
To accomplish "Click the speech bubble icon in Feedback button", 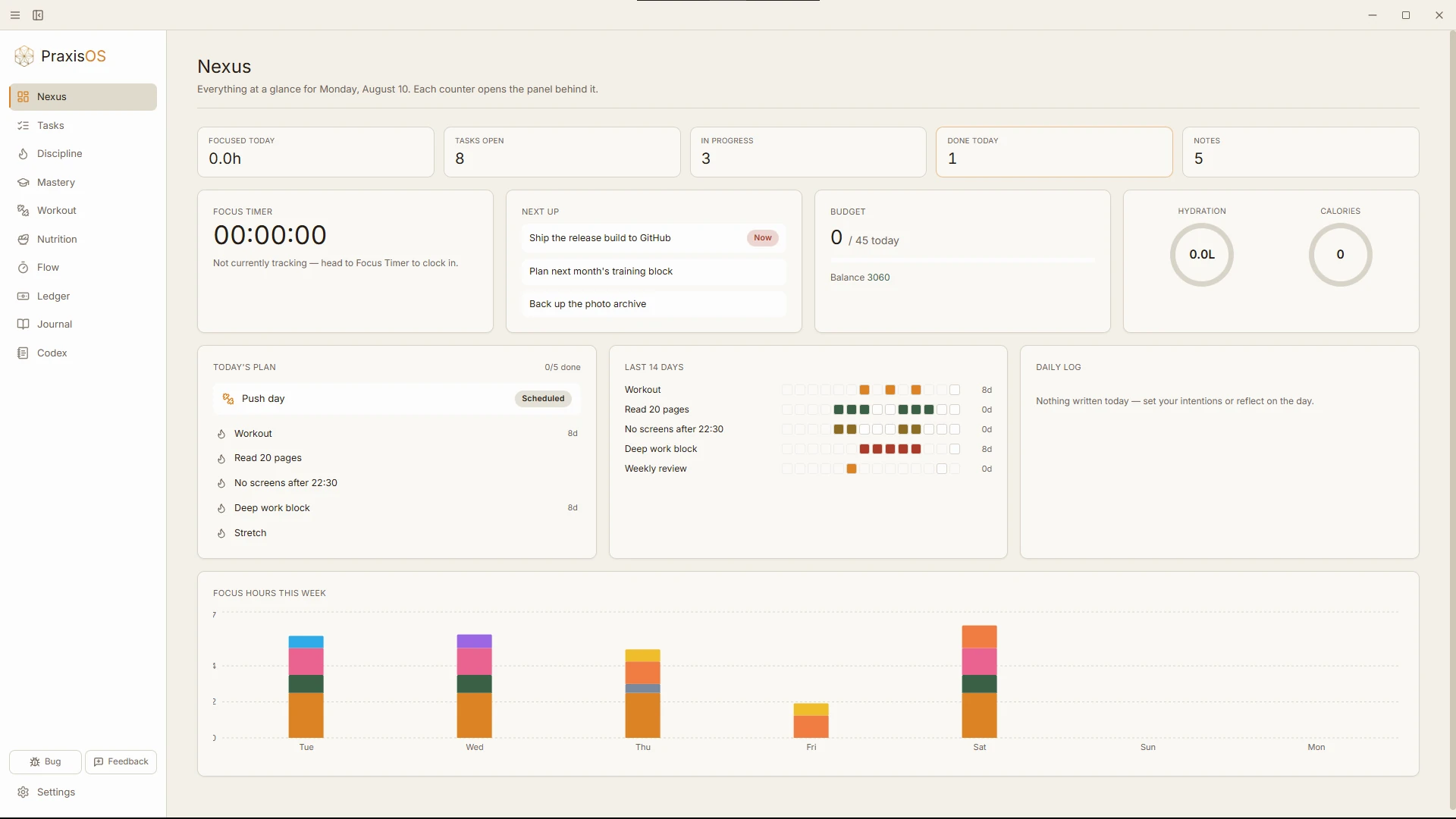I will pyautogui.click(x=99, y=762).
